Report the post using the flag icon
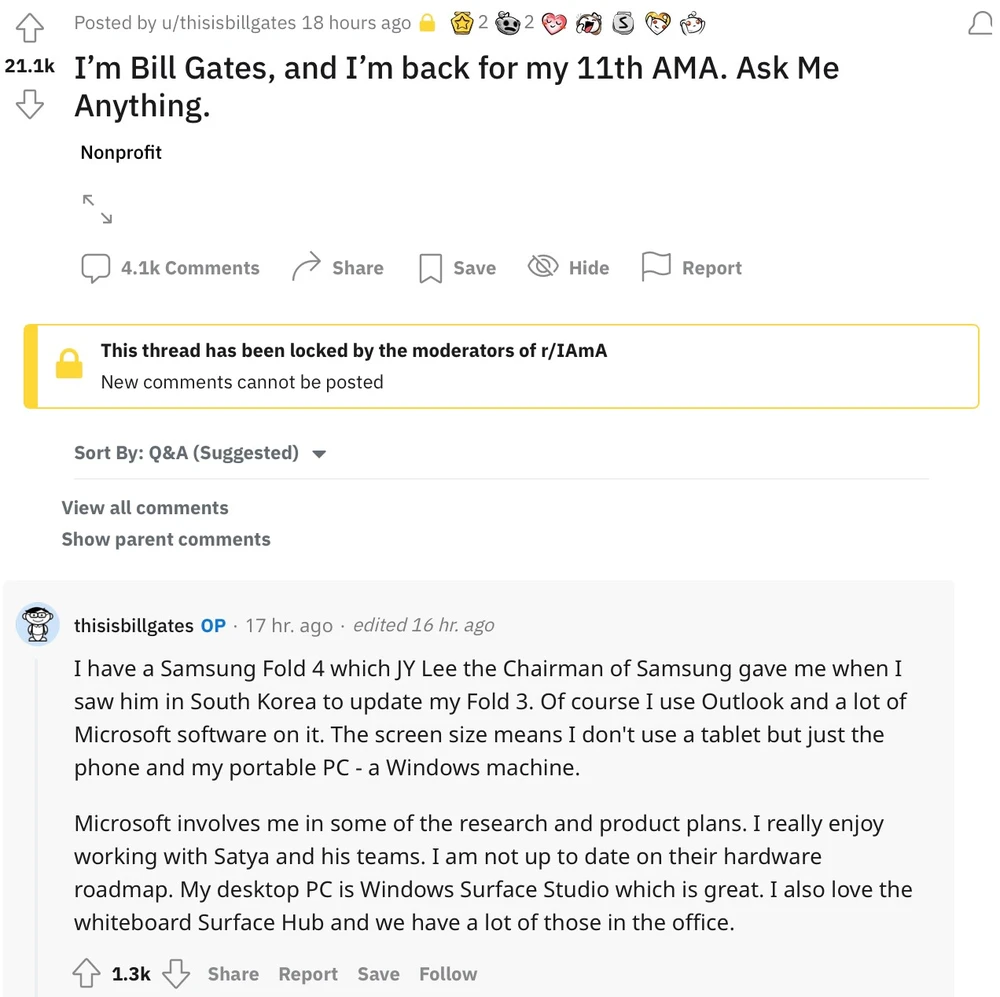 [655, 265]
